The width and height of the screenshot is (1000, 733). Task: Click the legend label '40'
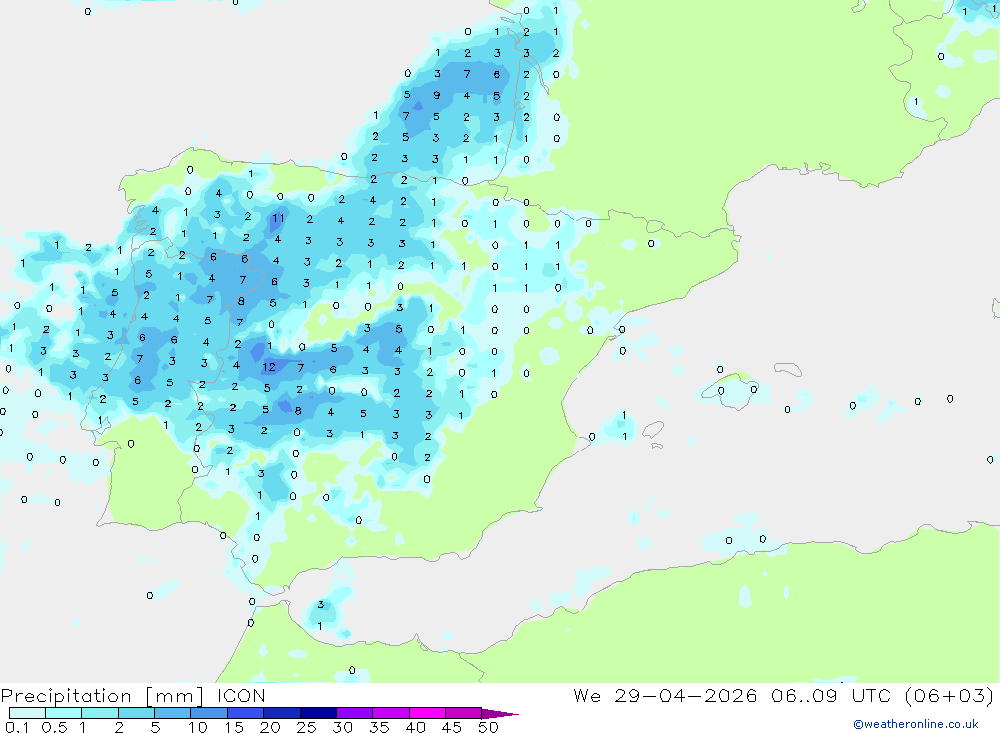pyautogui.click(x=415, y=727)
